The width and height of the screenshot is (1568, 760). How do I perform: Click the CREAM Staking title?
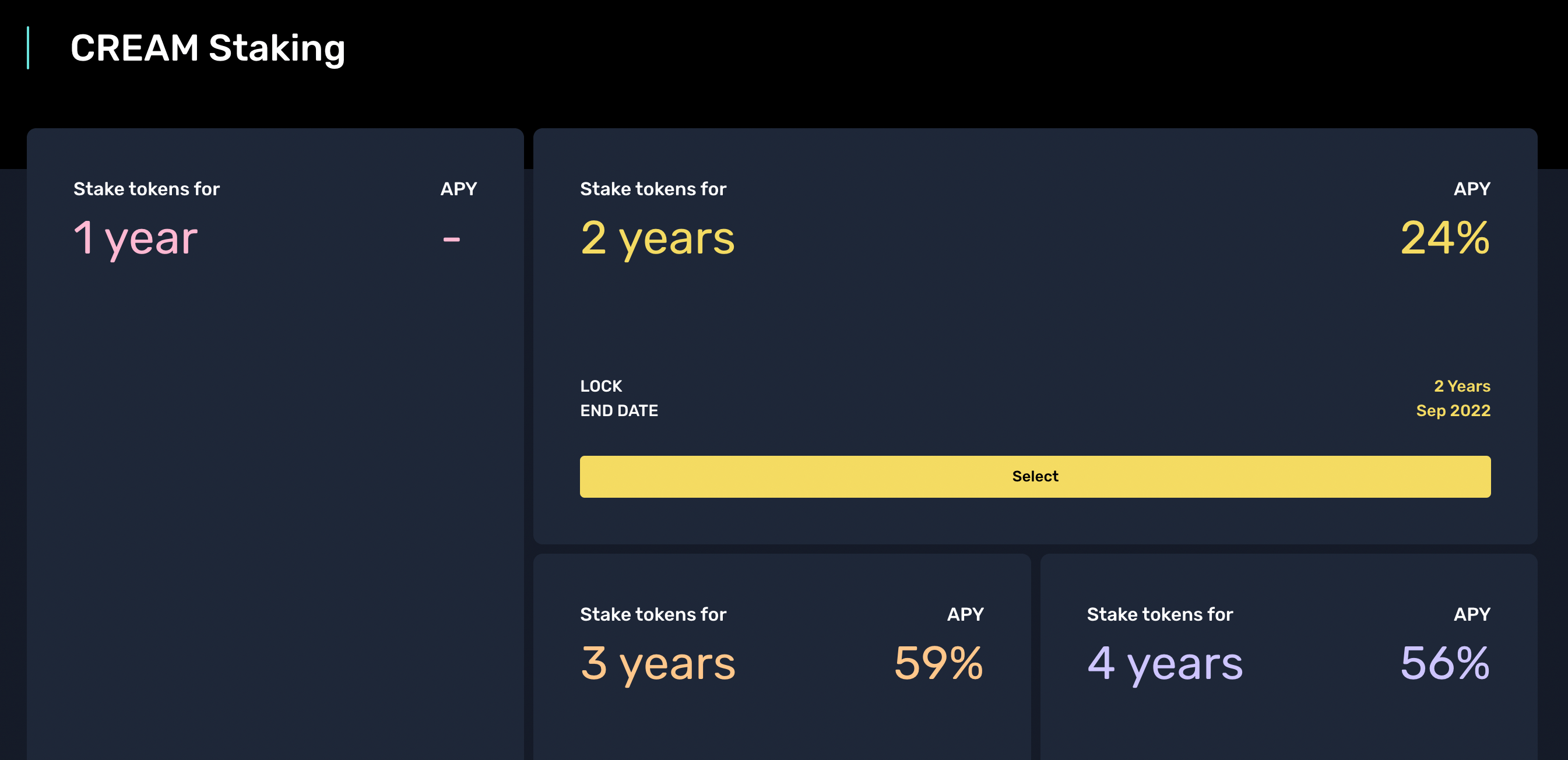coord(208,48)
